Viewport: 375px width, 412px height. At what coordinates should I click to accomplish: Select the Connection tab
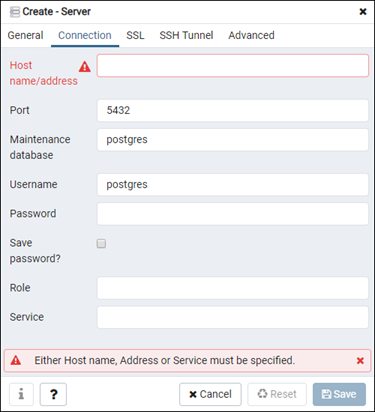click(85, 35)
